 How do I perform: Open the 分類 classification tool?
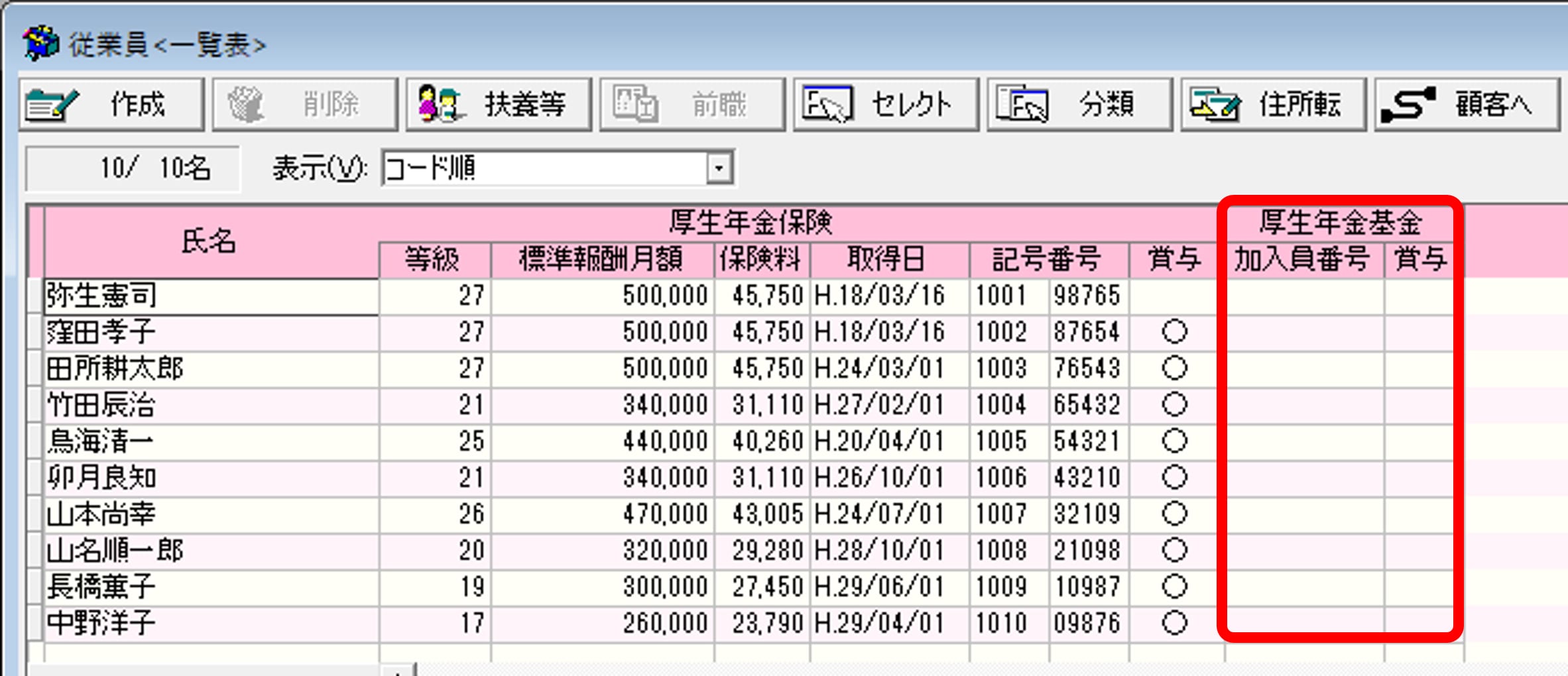click(1022, 105)
